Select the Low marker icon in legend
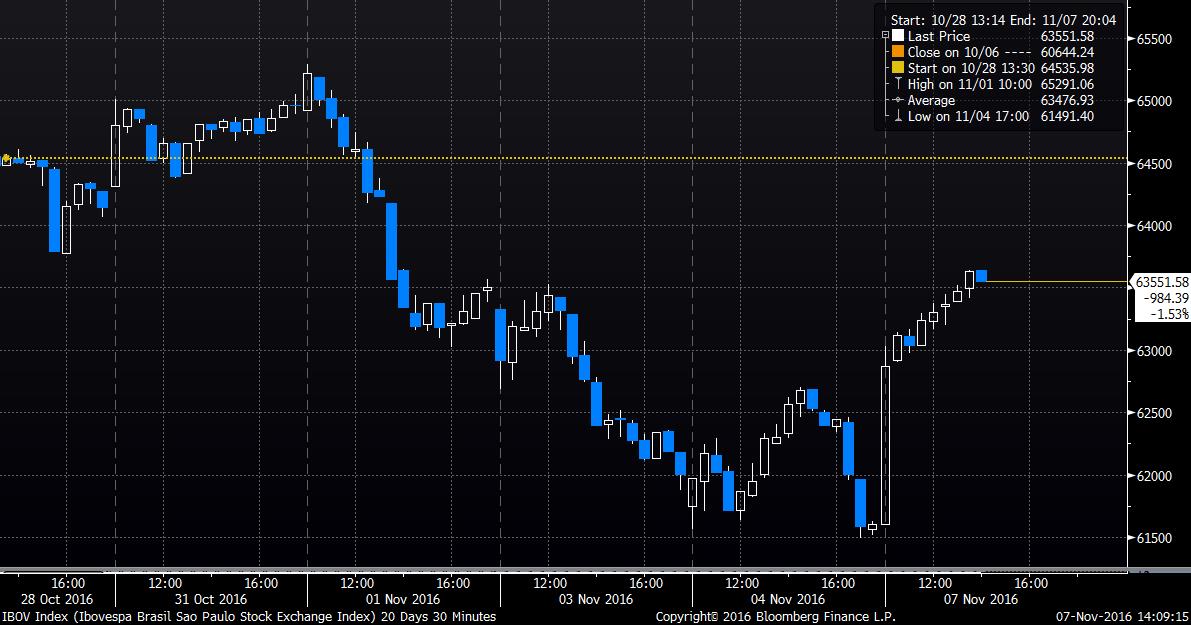This screenshot has height=625, width=1191. point(898,117)
